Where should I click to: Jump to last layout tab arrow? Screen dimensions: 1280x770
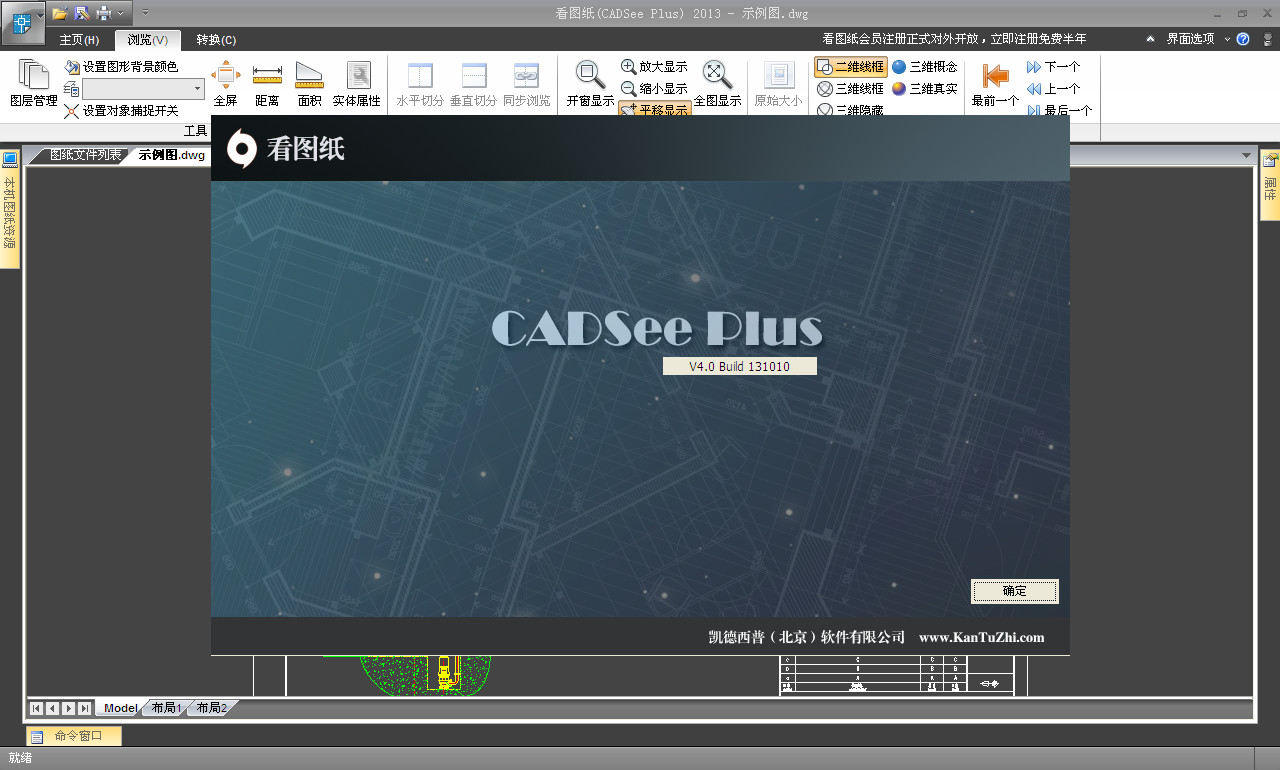click(x=84, y=708)
